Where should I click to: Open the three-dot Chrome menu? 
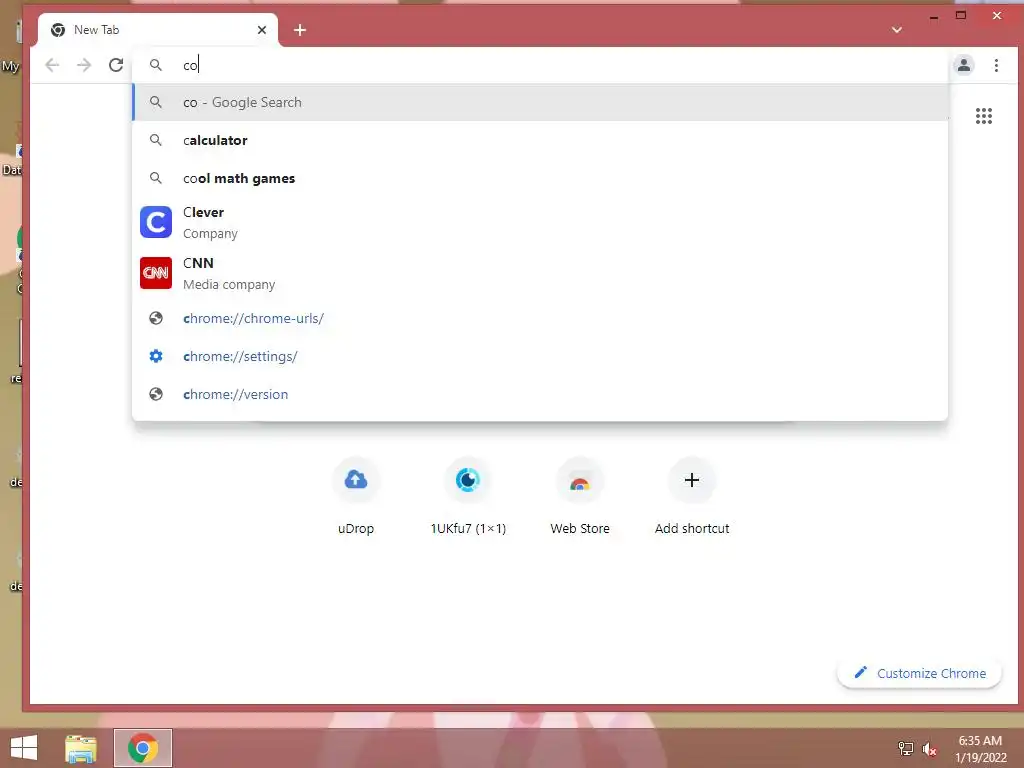tap(996, 65)
